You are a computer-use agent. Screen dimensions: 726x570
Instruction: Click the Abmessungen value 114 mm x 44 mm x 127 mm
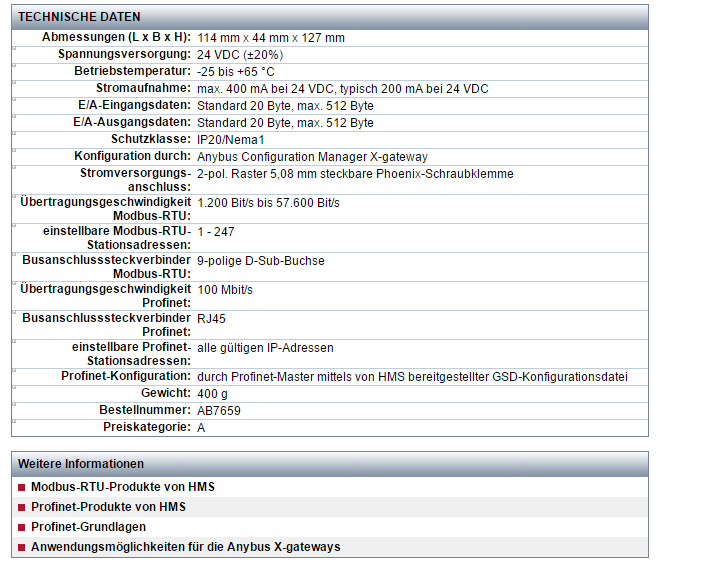(x=271, y=38)
